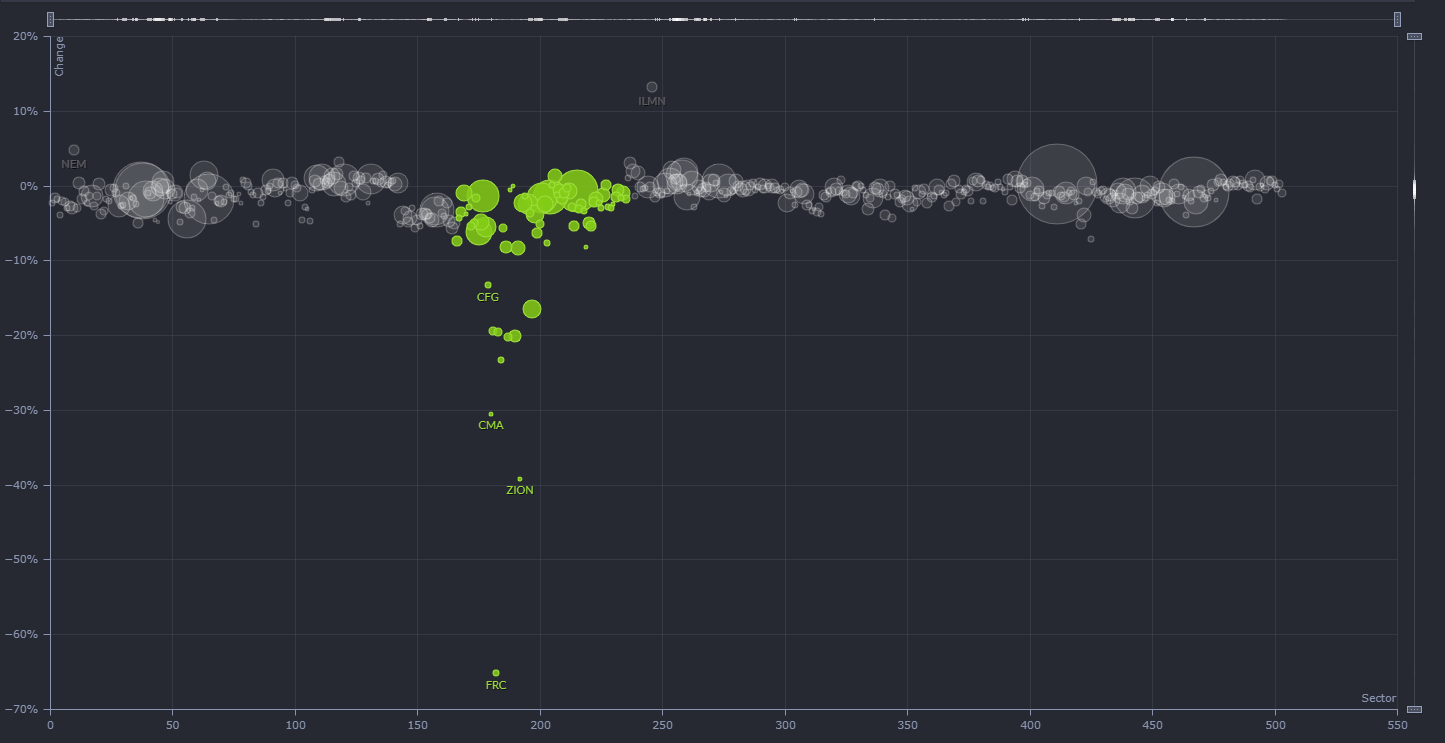Click the 300 x-axis tick label

tap(785, 723)
